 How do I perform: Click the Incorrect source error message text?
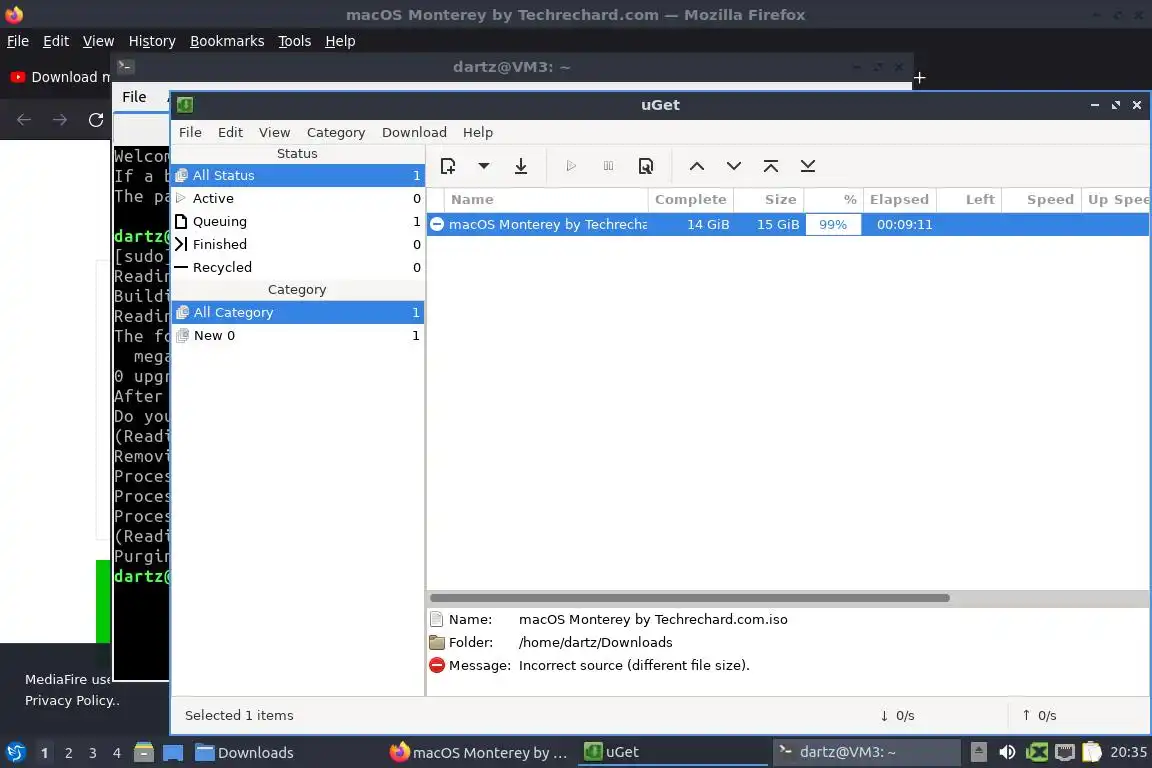point(634,665)
